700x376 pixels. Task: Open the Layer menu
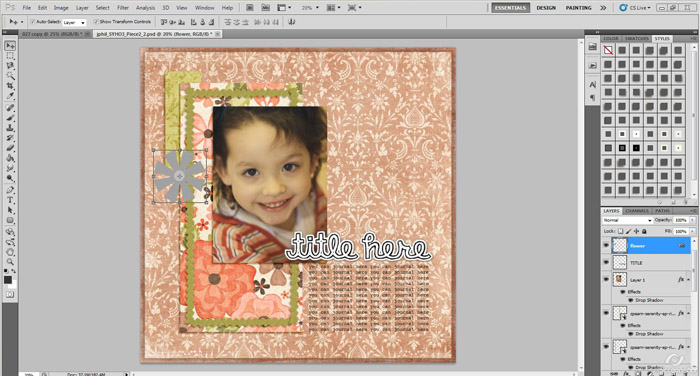click(82, 8)
